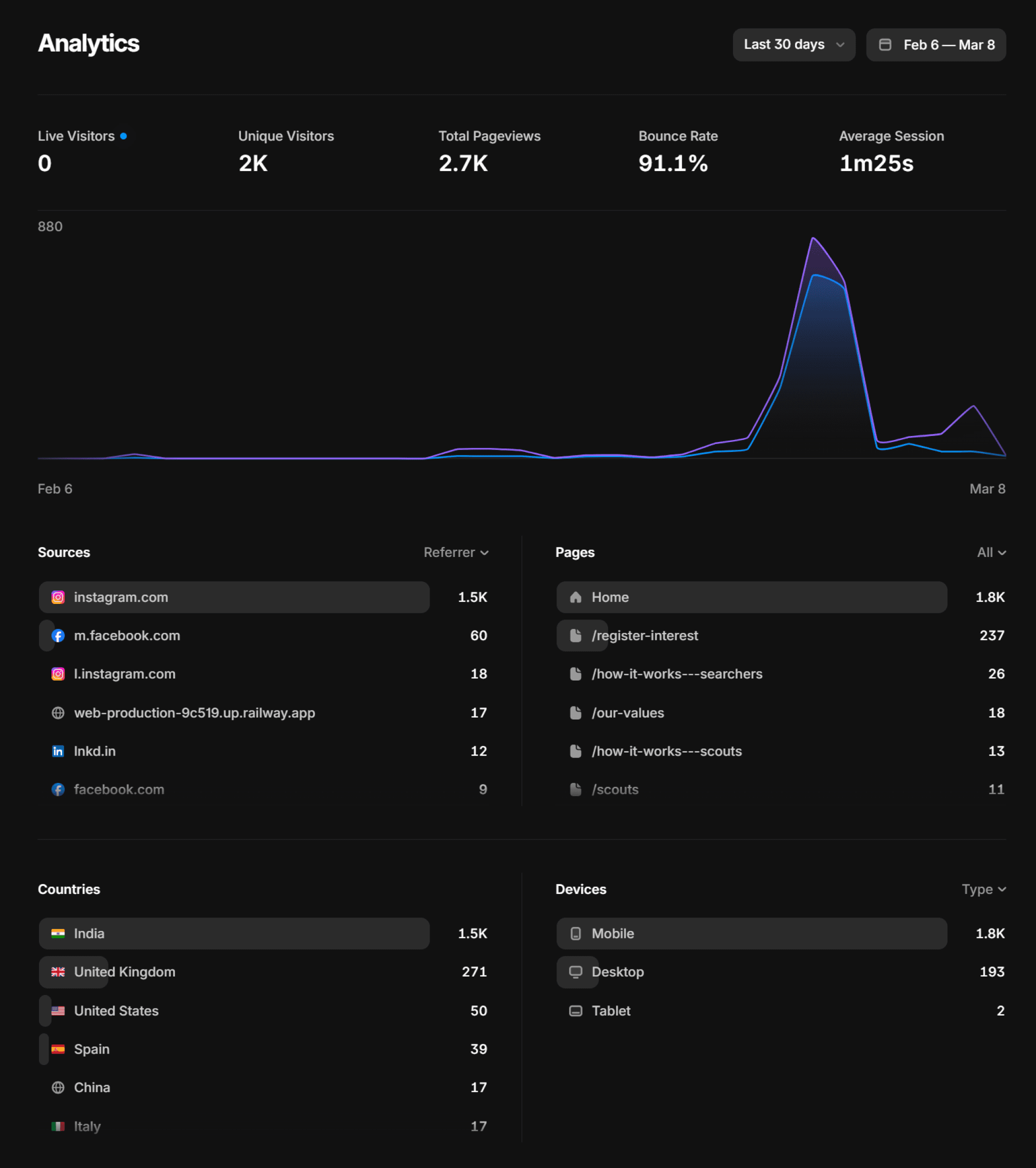
Task: Click the Tablet device icon
Action: pyautogui.click(x=575, y=1010)
